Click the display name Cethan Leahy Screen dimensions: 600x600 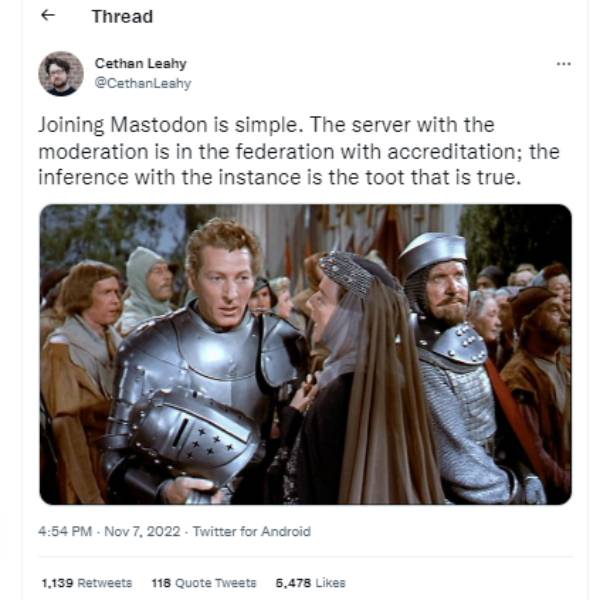(x=140, y=64)
